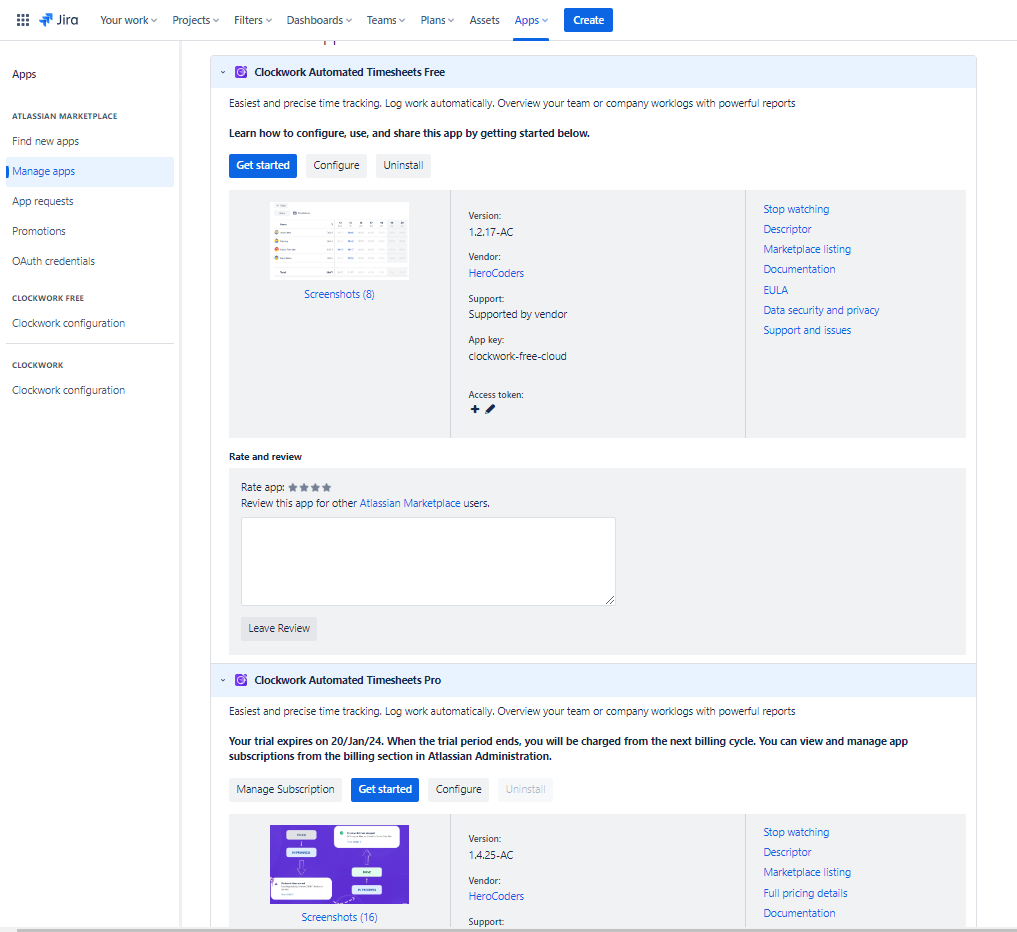Add an access token with plus icon
The image size is (1017, 932).
[x=475, y=409]
